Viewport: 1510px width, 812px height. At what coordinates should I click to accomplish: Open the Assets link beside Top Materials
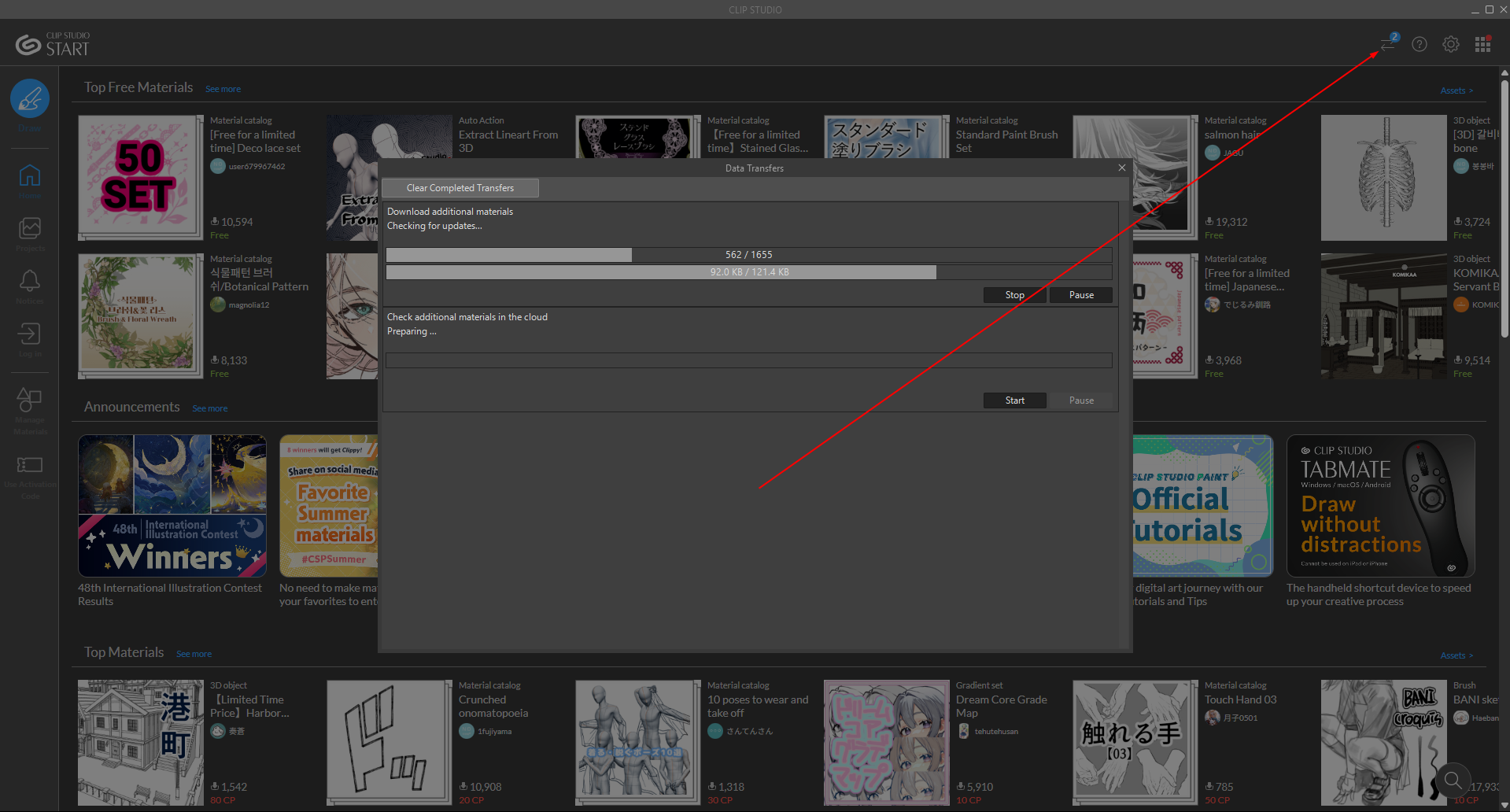point(1456,655)
